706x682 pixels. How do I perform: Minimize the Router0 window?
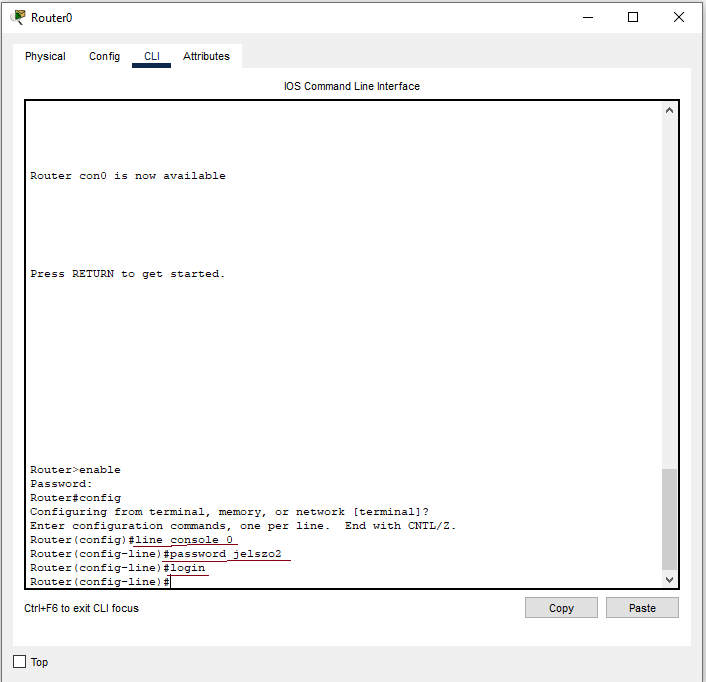click(586, 17)
